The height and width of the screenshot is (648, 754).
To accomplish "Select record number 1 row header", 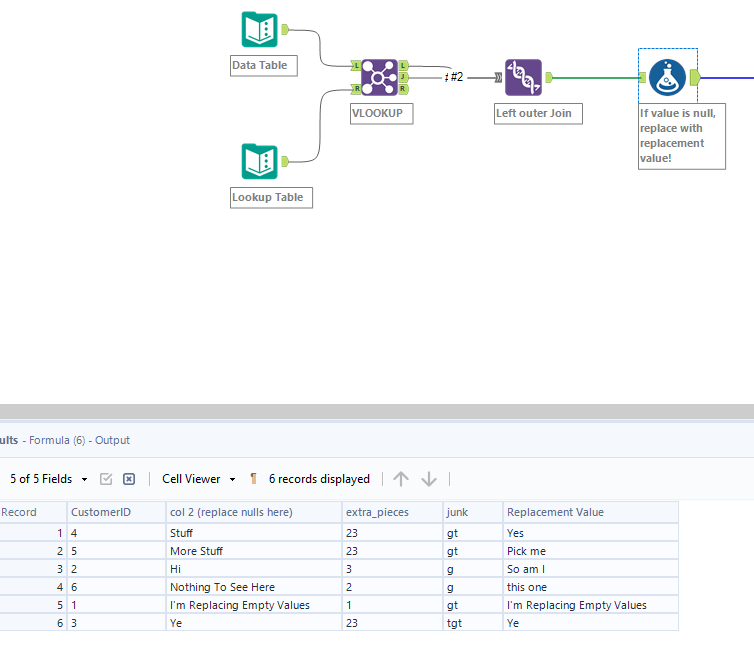I will [x=33, y=533].
